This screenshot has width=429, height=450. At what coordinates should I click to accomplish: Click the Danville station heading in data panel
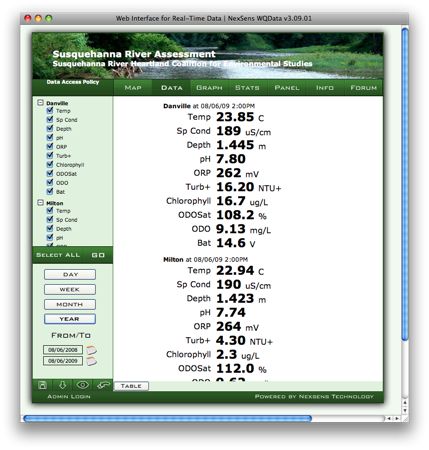[209, 106]
